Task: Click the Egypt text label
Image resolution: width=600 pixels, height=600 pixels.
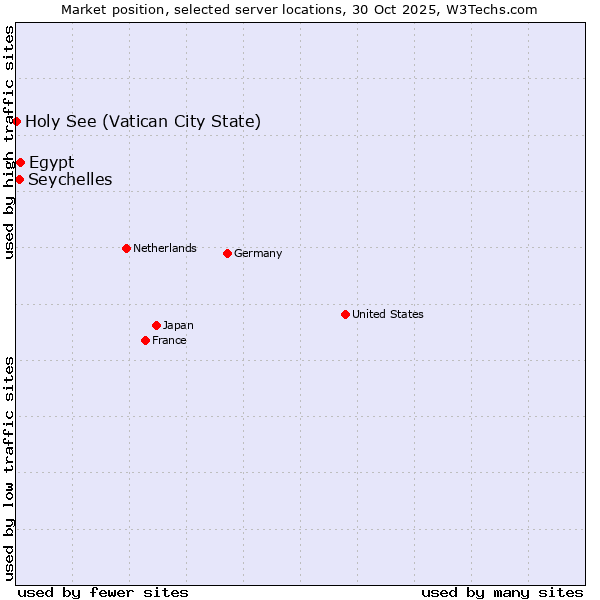Action: 51,163
